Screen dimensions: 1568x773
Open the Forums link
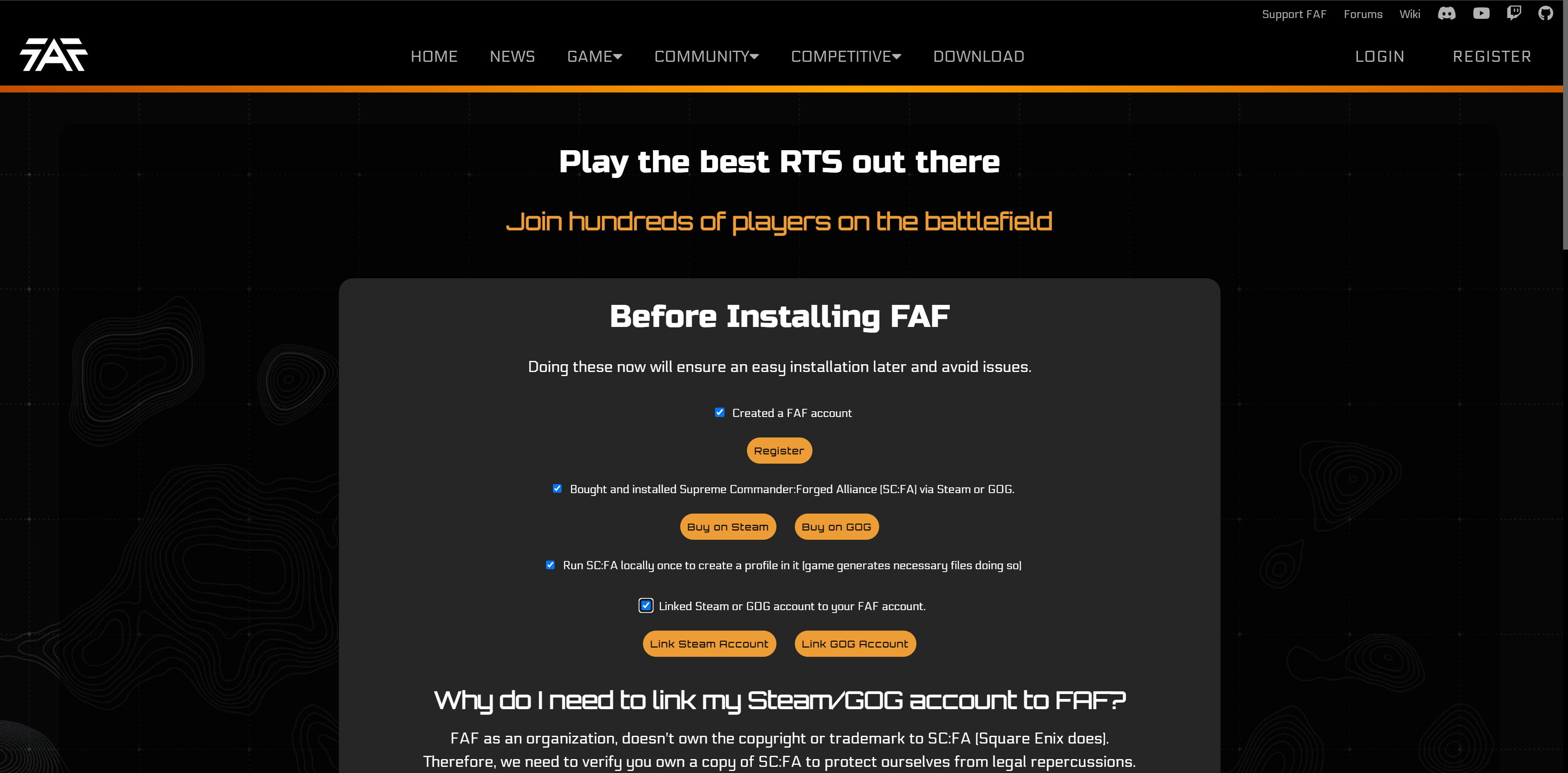(1362, 13)
